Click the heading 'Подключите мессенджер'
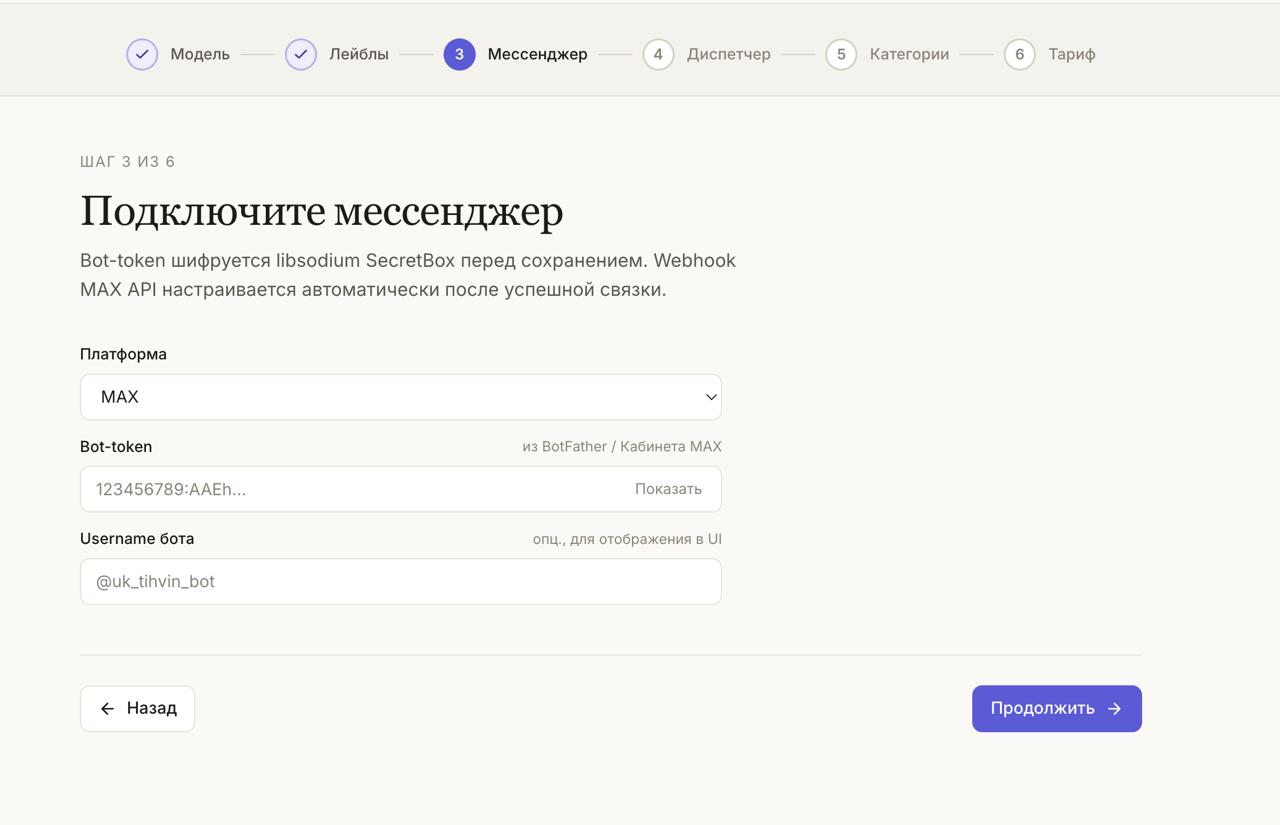 coord(322,211)
